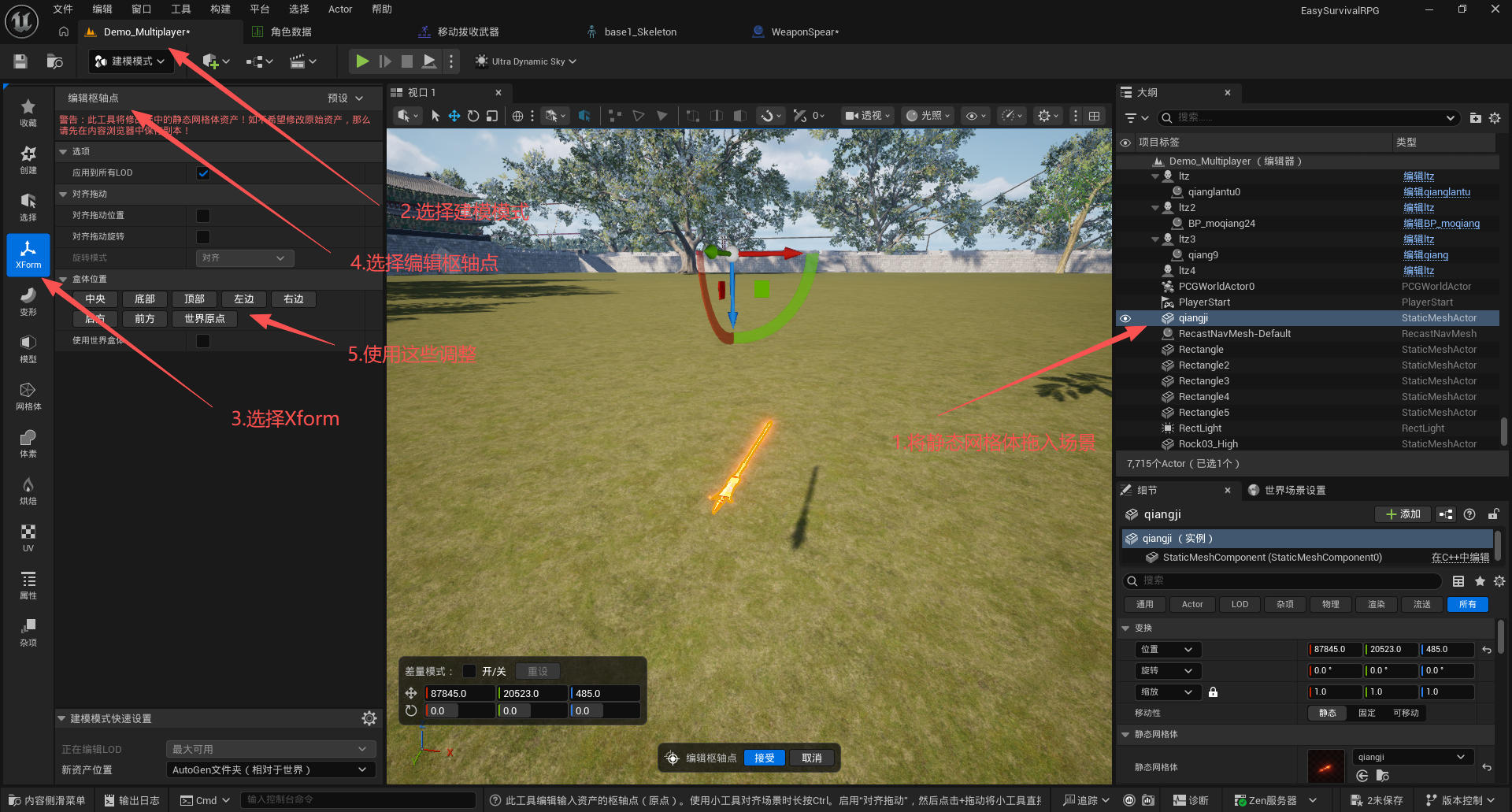Open modeling quick settings gear

[369, 718]
